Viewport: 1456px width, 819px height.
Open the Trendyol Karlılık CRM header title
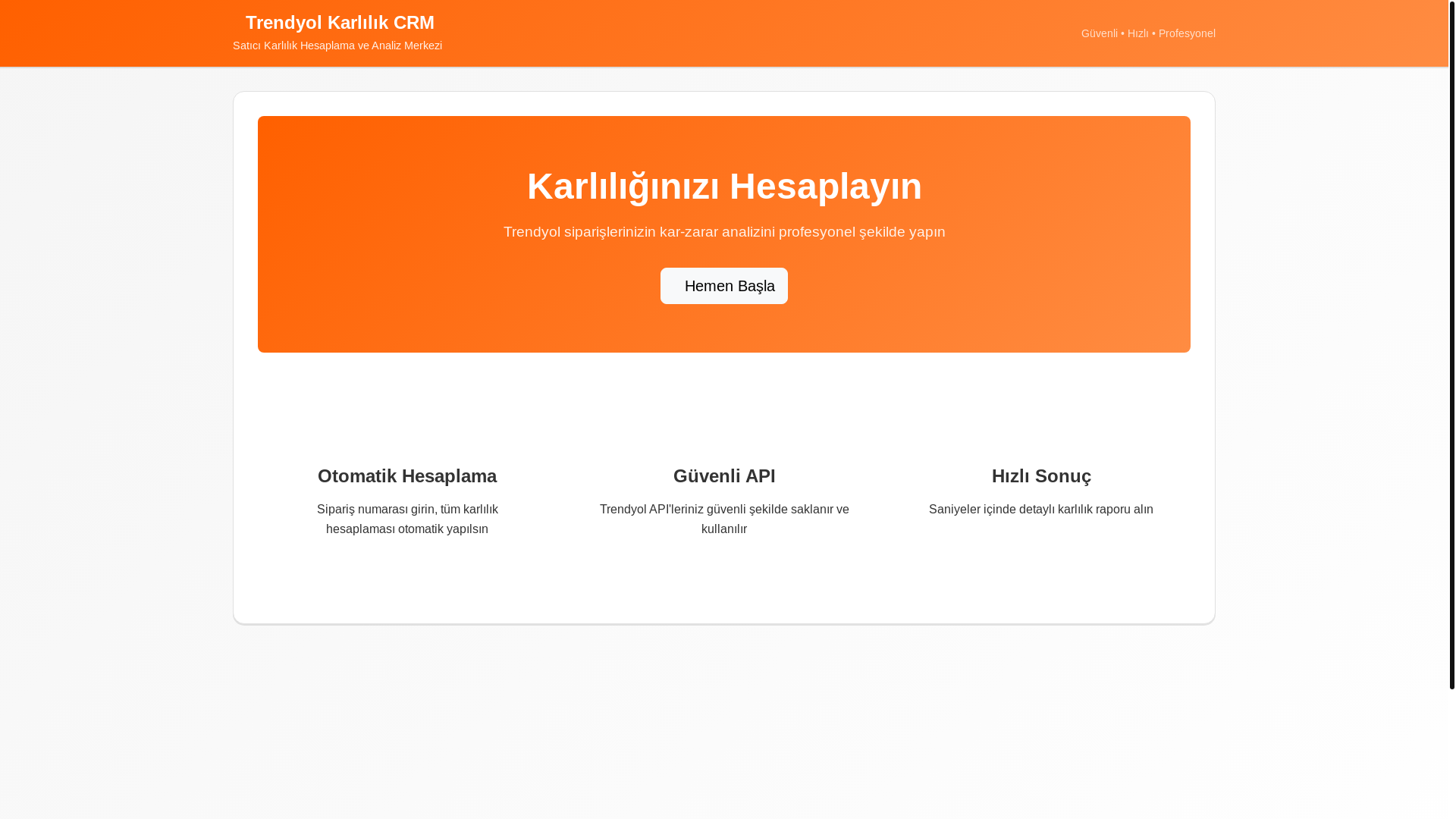tap(340, 23)
